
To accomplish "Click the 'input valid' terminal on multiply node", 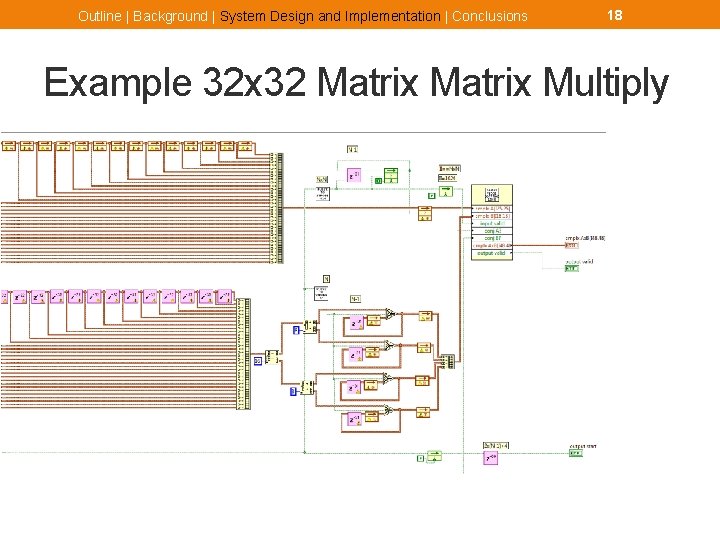I will 492,224.
